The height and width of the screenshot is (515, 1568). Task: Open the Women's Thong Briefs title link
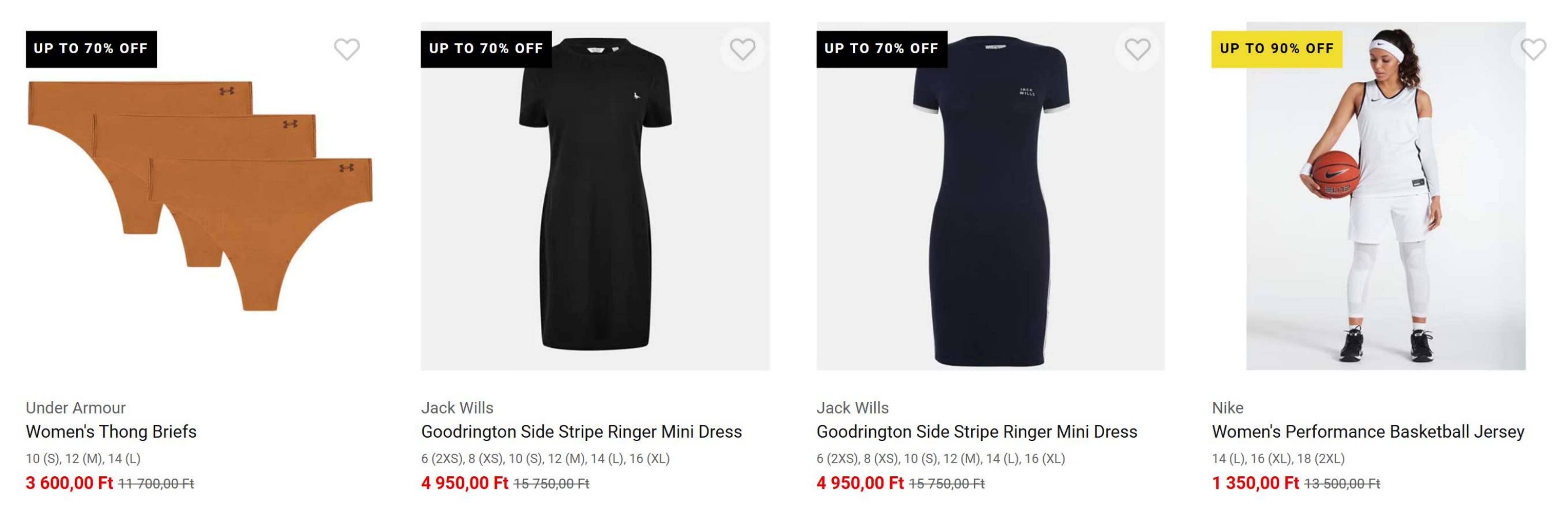(111, 432)
